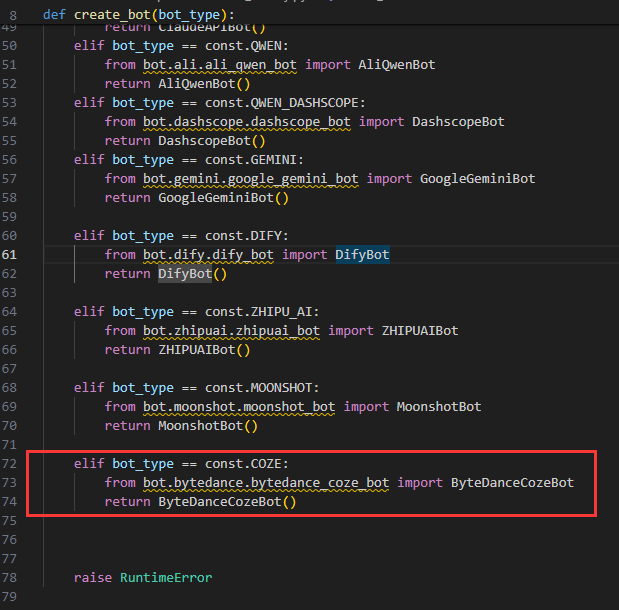Screen dimensions: 619x610
Task: Click MoonshotBot() on the return line 70
Action: click(208, 426)
